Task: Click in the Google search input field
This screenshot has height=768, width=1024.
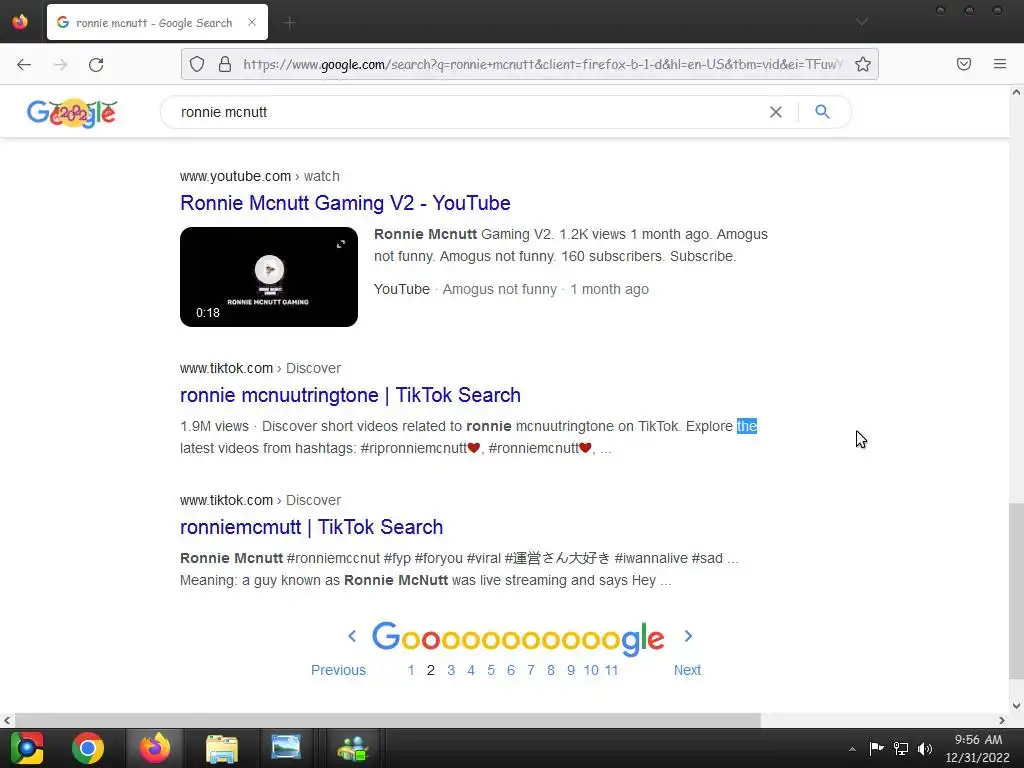Action: [x=464, y=112]
